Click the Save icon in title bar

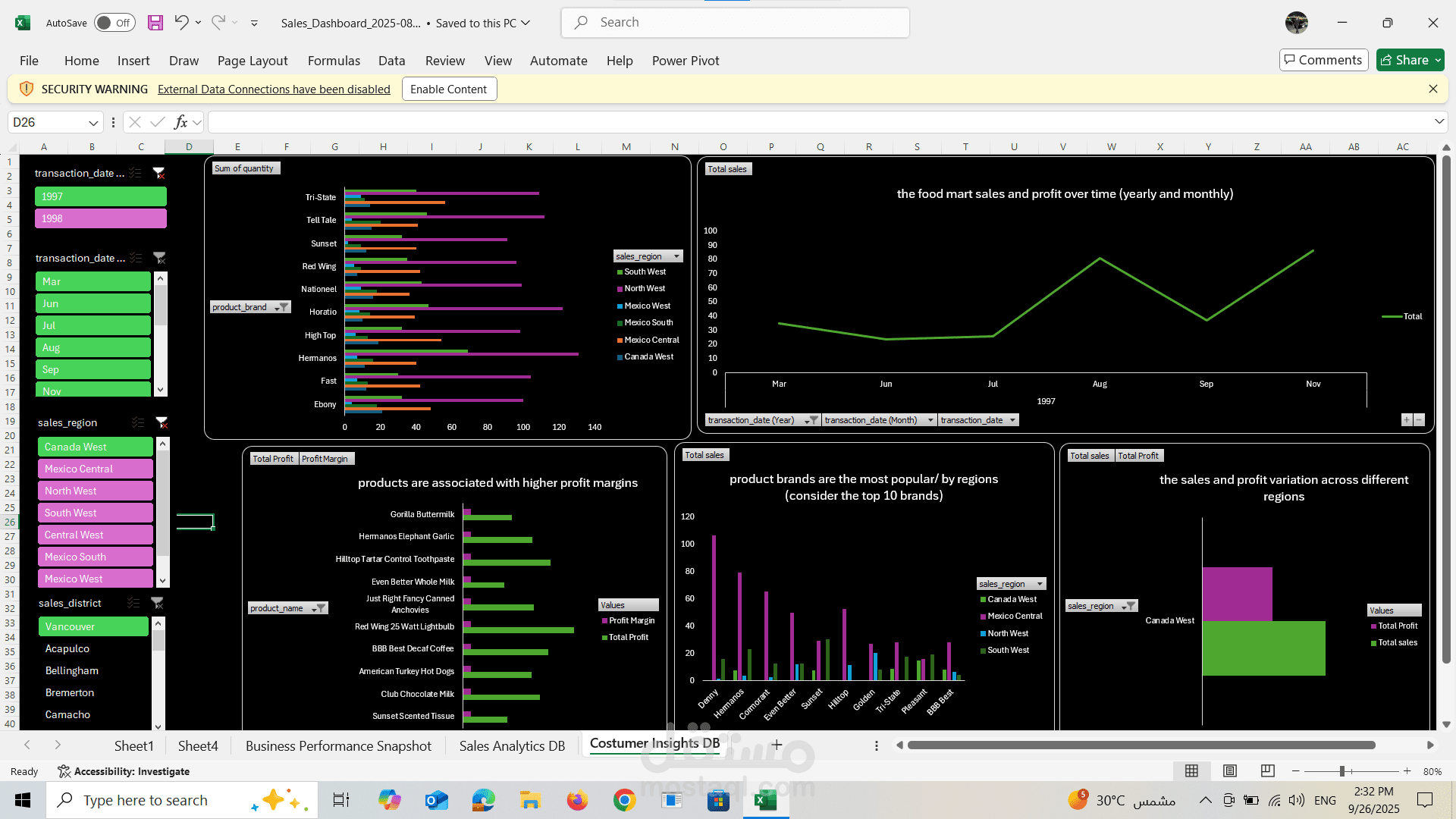click(x=155, y=23)
